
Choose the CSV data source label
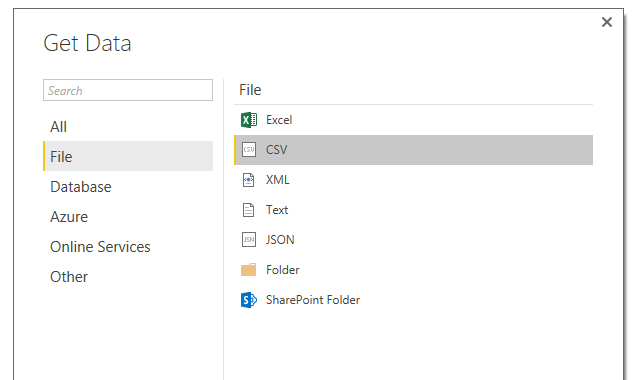[277, 150]
